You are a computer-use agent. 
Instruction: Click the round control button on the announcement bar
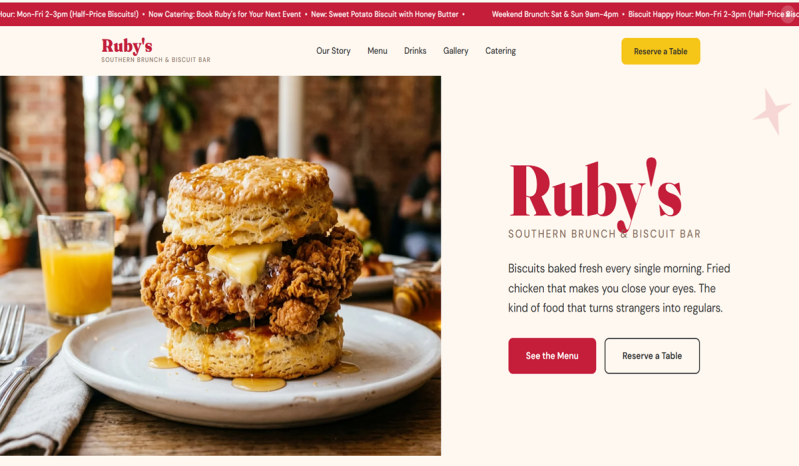click(x=790, y=14)
